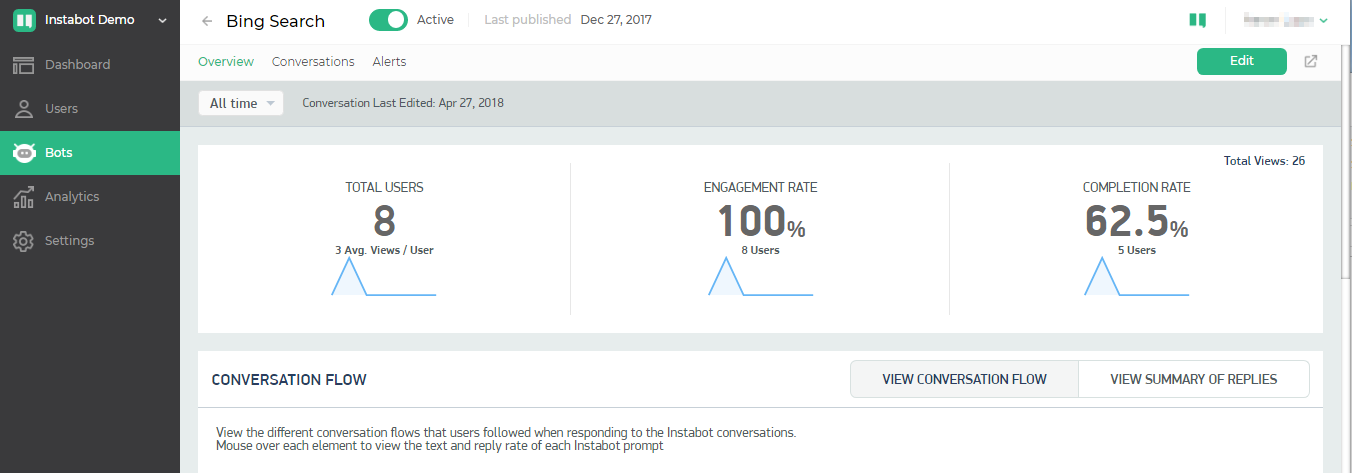Switch to the Overview tab
This screenshot has width=1352, height=473.
coord(226,62)
